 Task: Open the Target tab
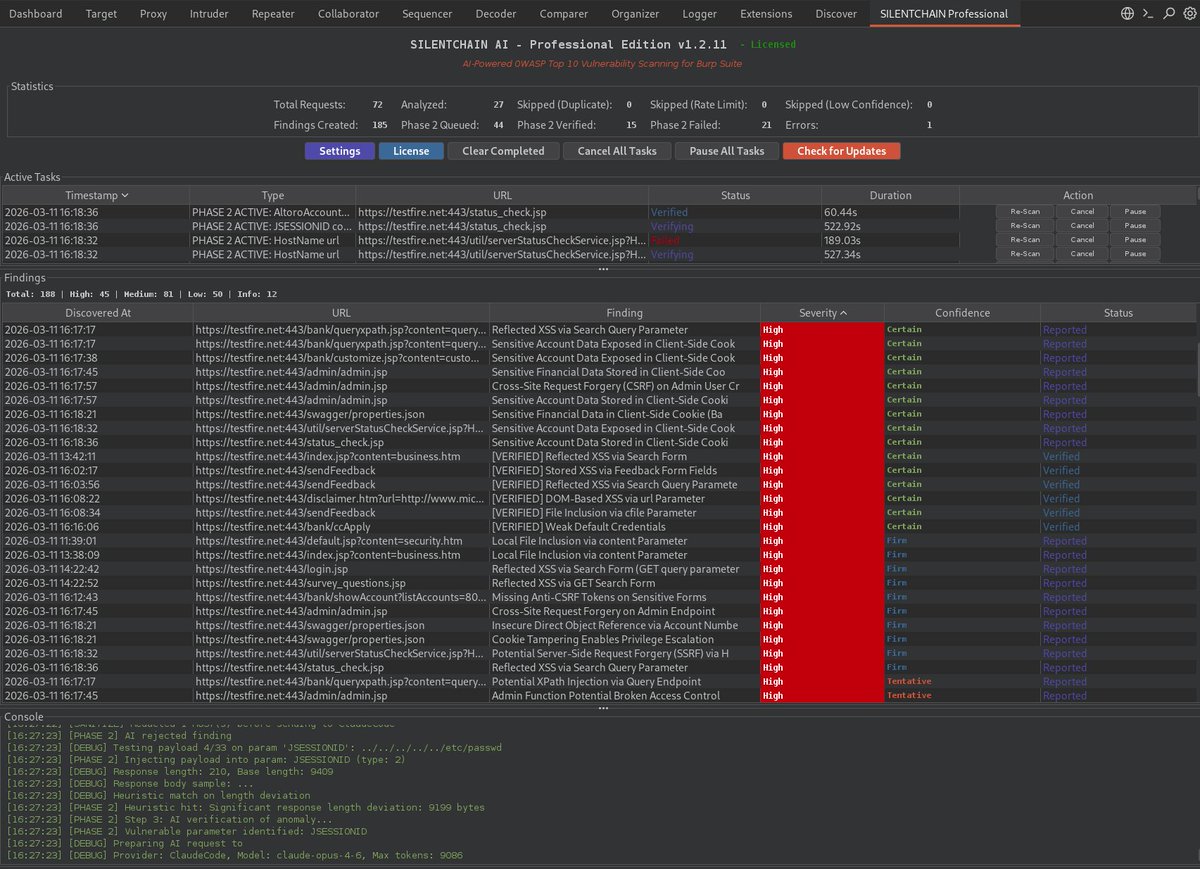click(101, 14)
